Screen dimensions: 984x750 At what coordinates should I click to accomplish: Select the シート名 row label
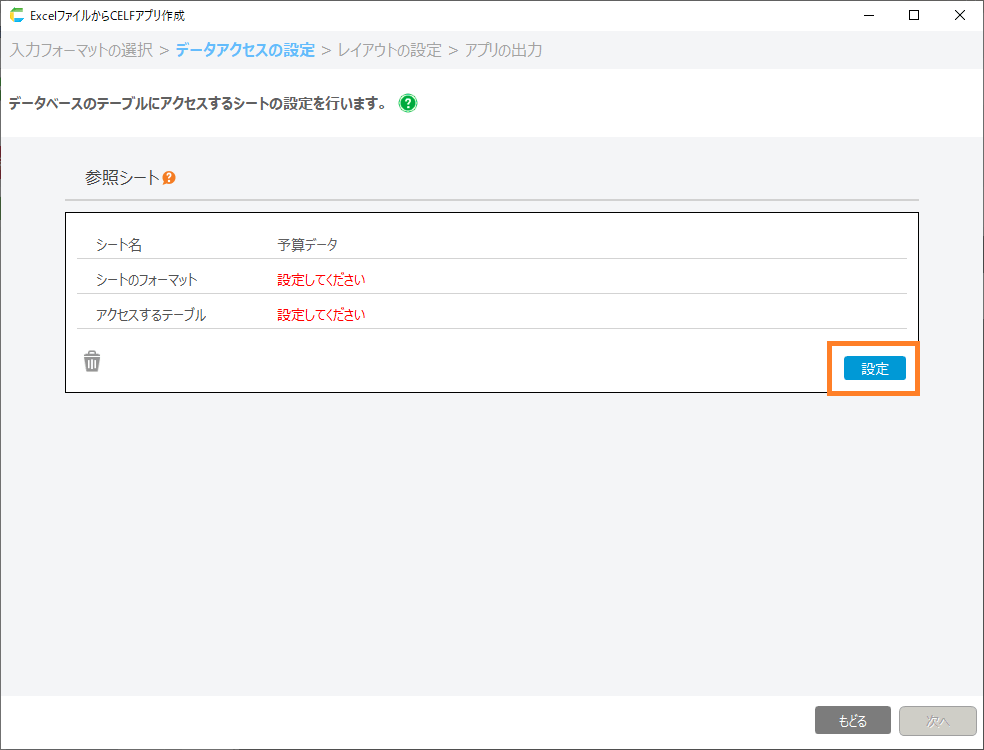click(119, 245)
